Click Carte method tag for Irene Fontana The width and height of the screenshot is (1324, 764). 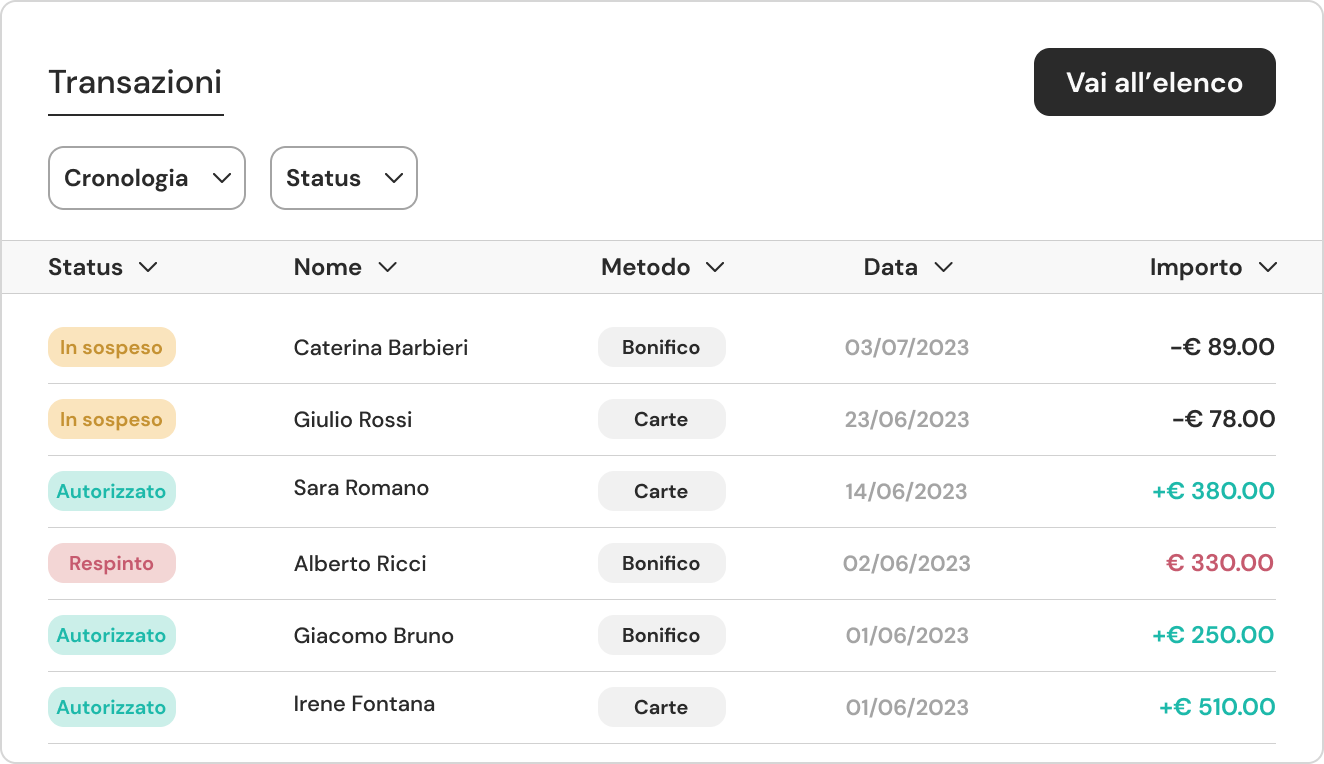coord(661,708)
